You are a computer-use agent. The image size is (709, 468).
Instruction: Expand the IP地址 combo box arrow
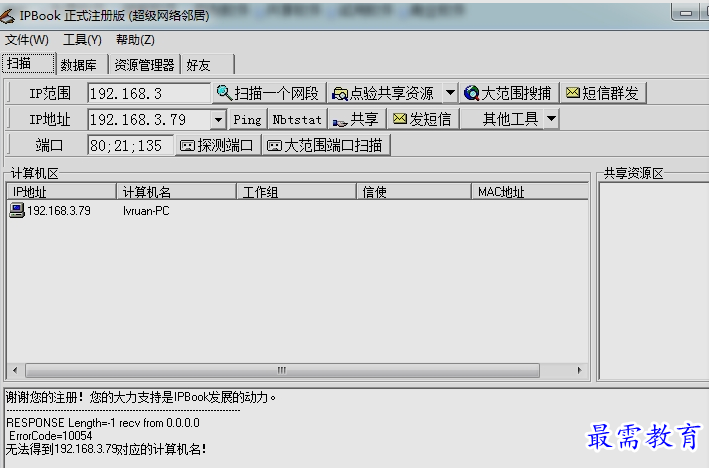click(x=218, y=120)
